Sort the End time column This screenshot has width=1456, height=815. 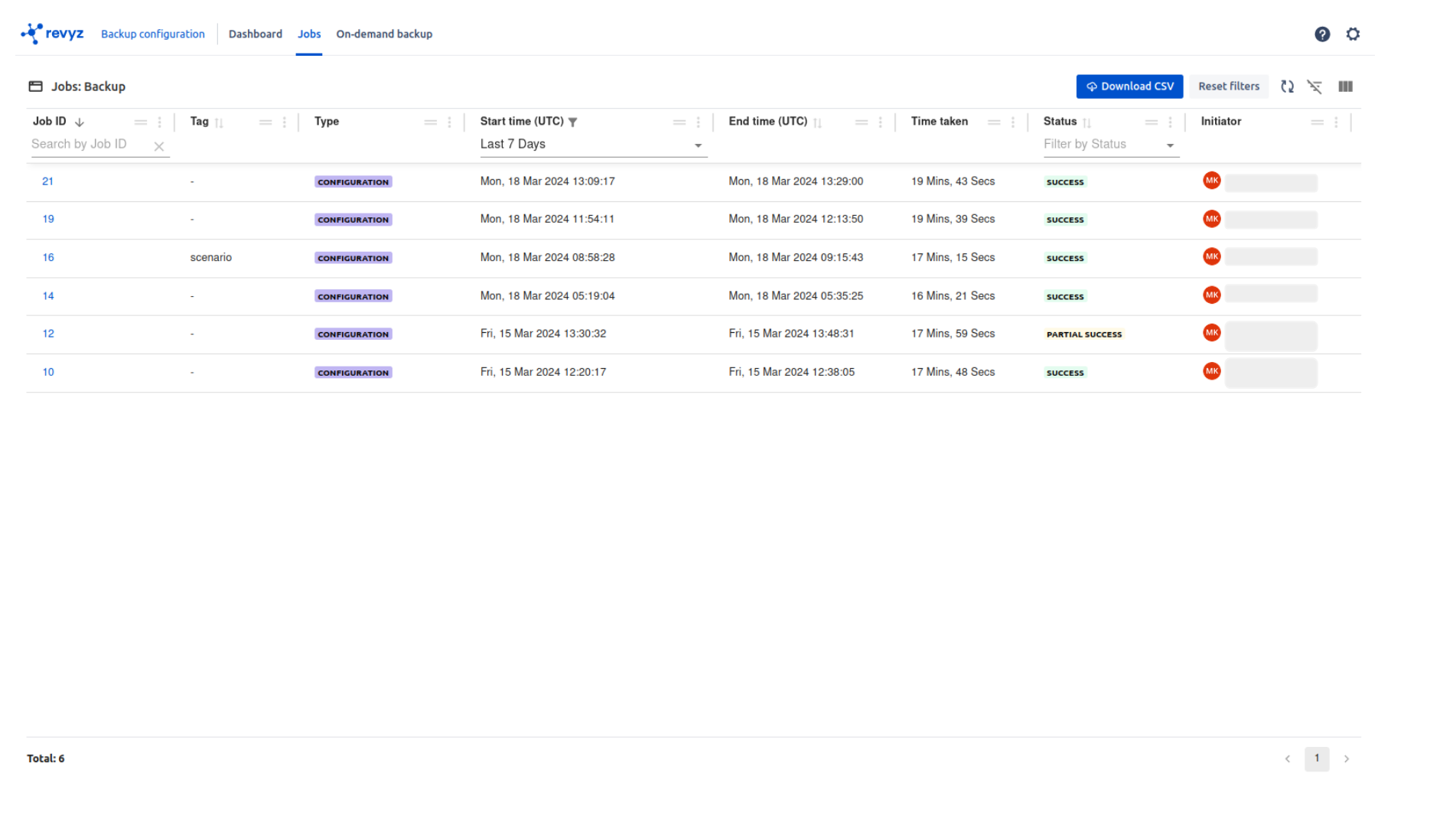(x=817, y=122)
